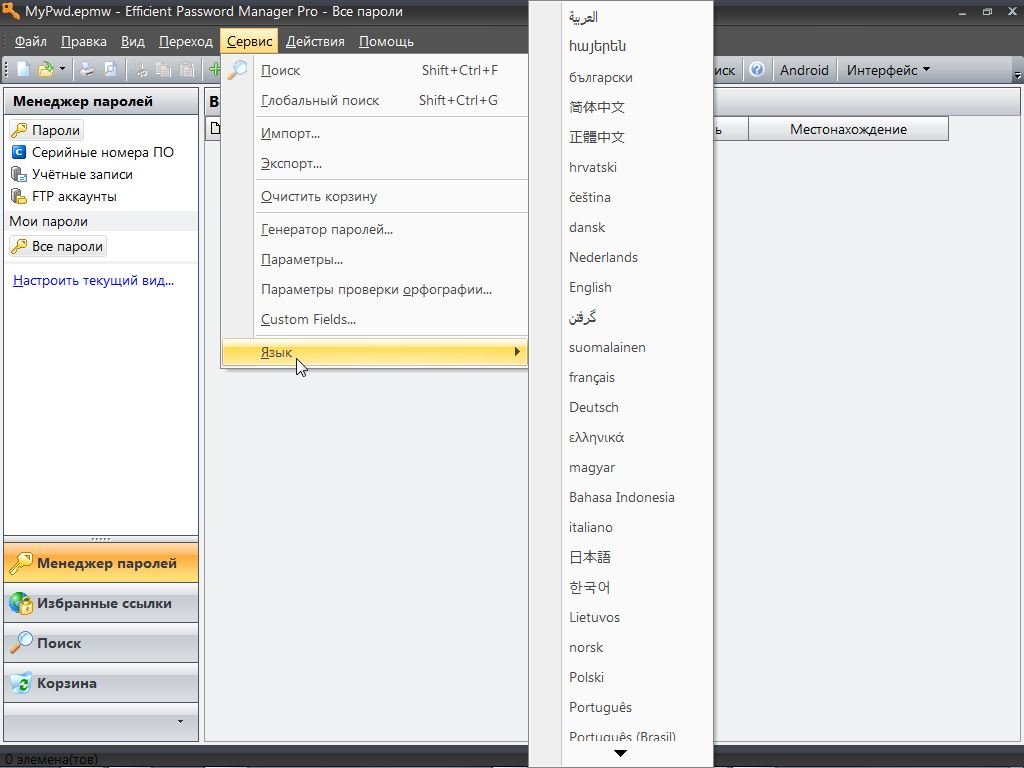Open toolbar options overflow arrow at the right end
Viewport: 1024px width, 768px height.
tap(1017, 76)
